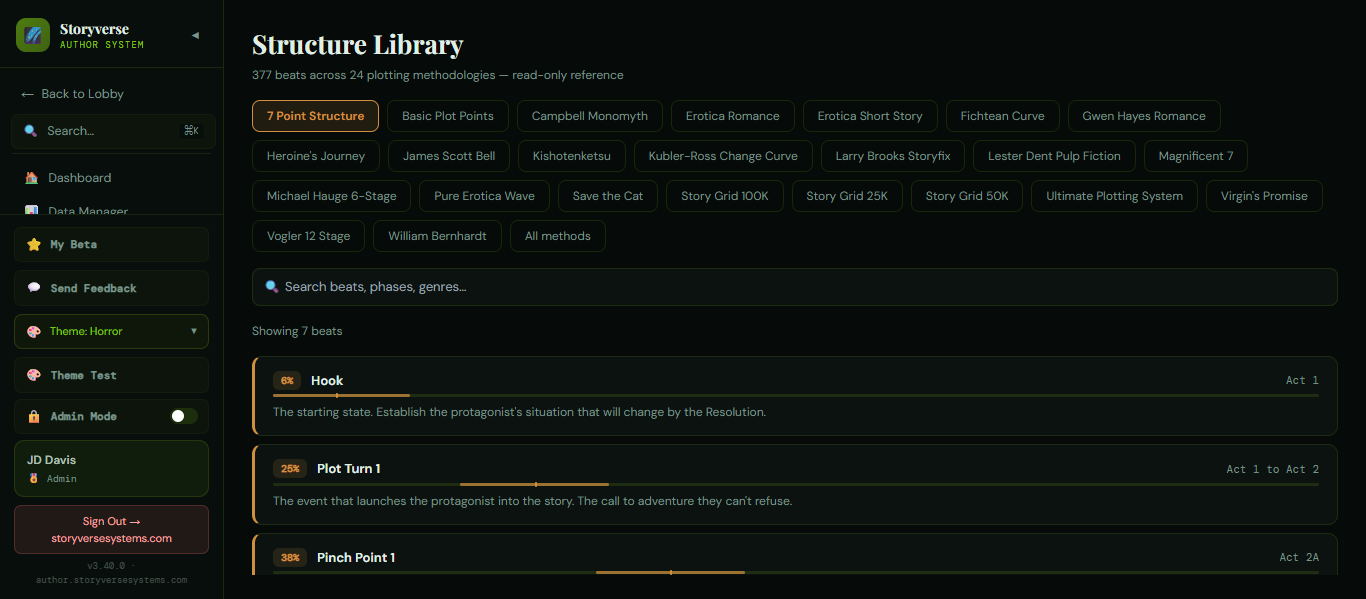Choose Larry Brooks Storyfix filter
The image size is (1366, 599).
893,156
